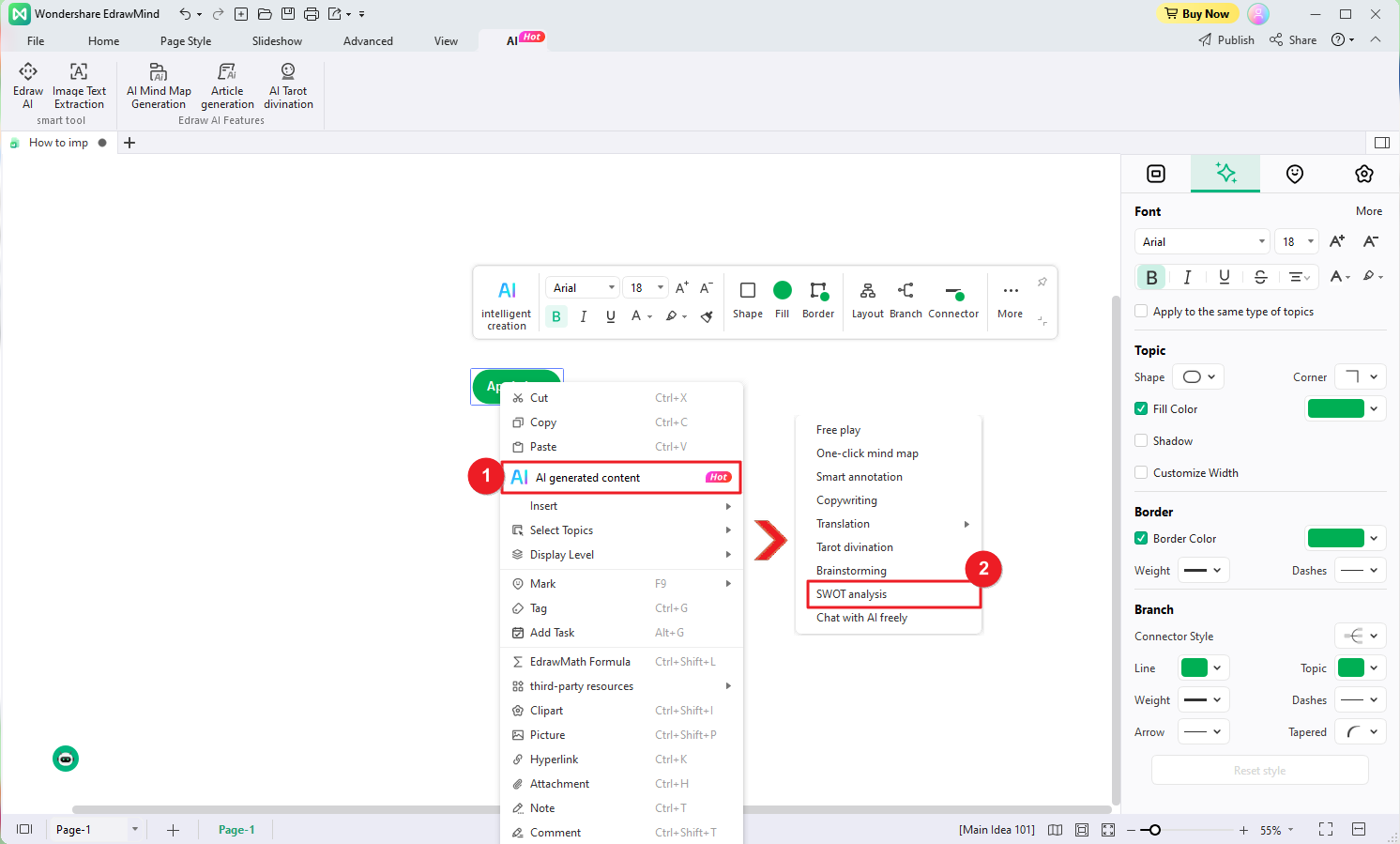The height and width of the screenshot is (844, 1400).
Task: Switch to the Page Style ribbon tab
Action: pyautogui.click(x=186, y=41)
